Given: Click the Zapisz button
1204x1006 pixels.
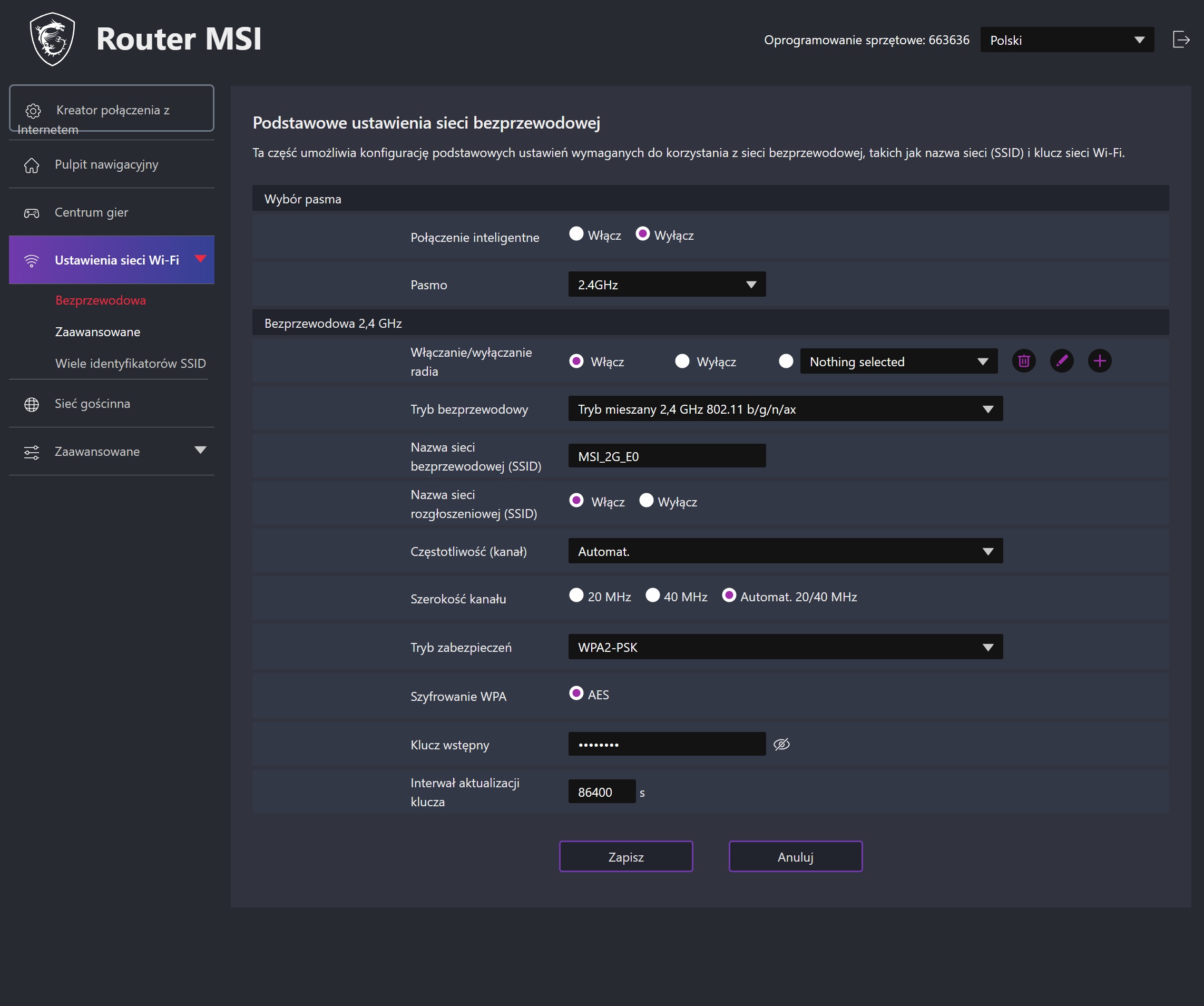Looking at the screenshot, I should (626, 856).
